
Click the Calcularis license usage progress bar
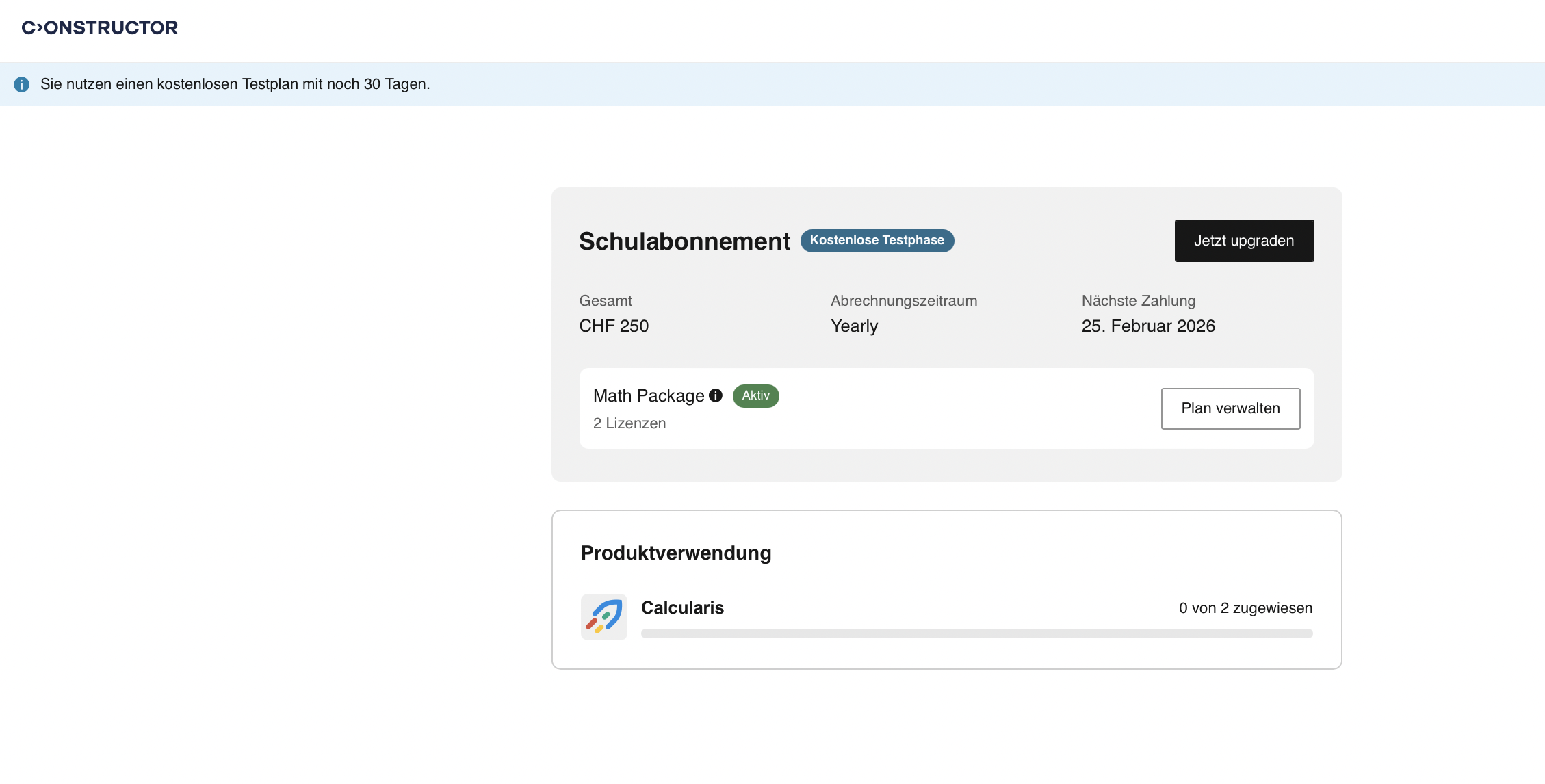(976, 633)
